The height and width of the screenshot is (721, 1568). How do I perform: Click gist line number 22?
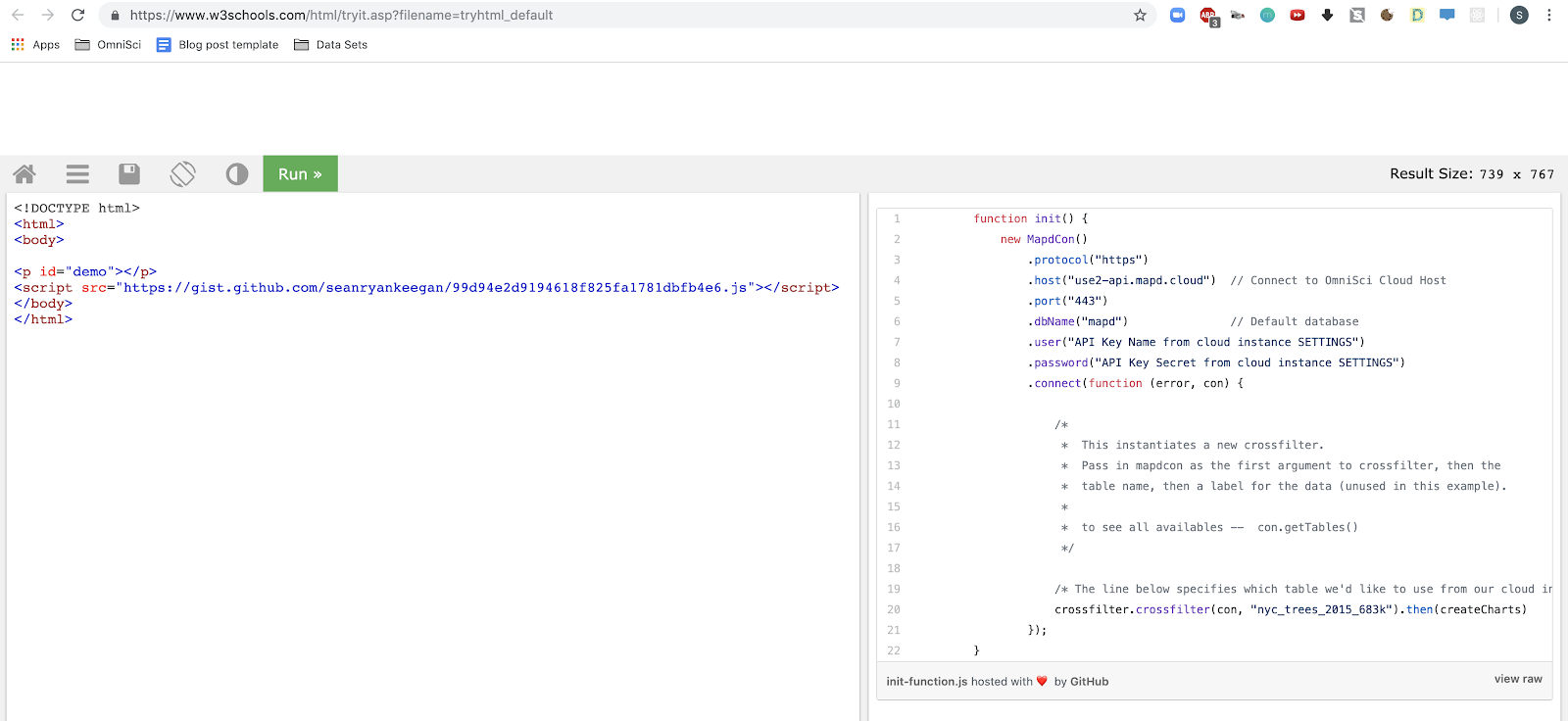tap(894, 650)
